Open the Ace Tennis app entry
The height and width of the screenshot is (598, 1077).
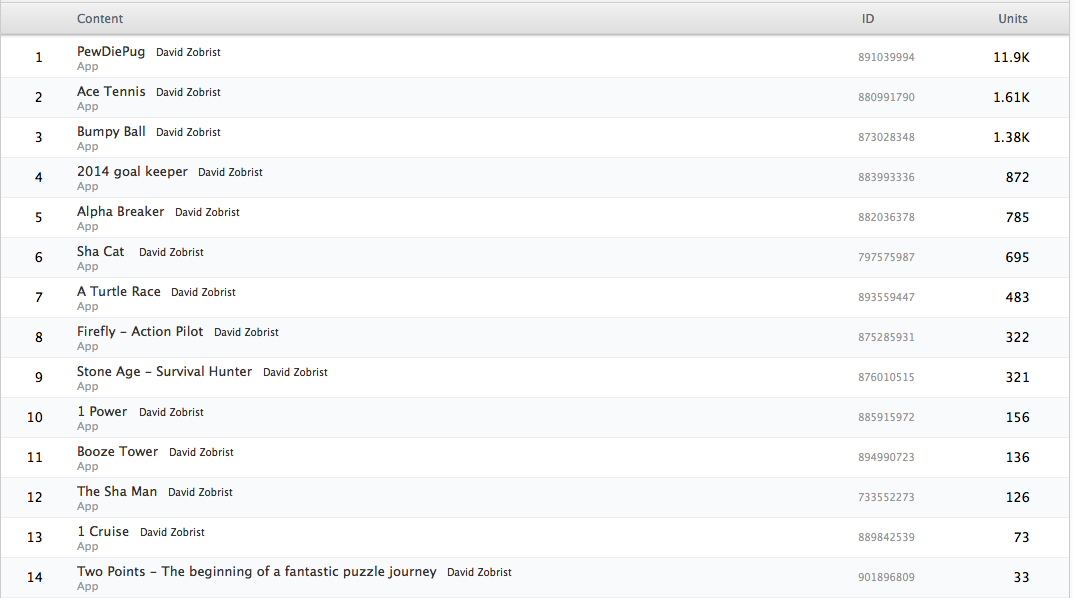(111, 91)
